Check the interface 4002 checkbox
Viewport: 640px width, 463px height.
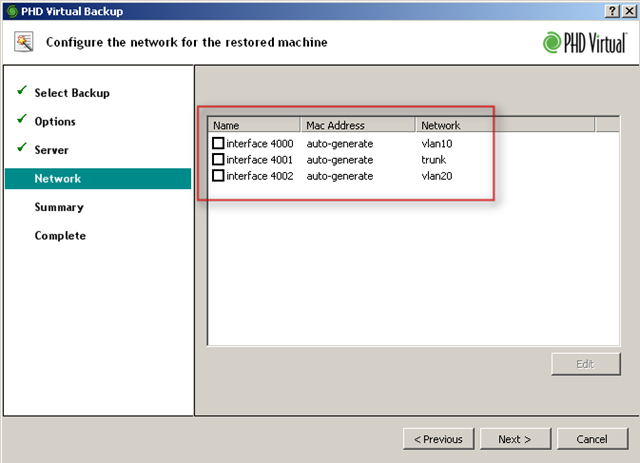(x=218, y=176)
